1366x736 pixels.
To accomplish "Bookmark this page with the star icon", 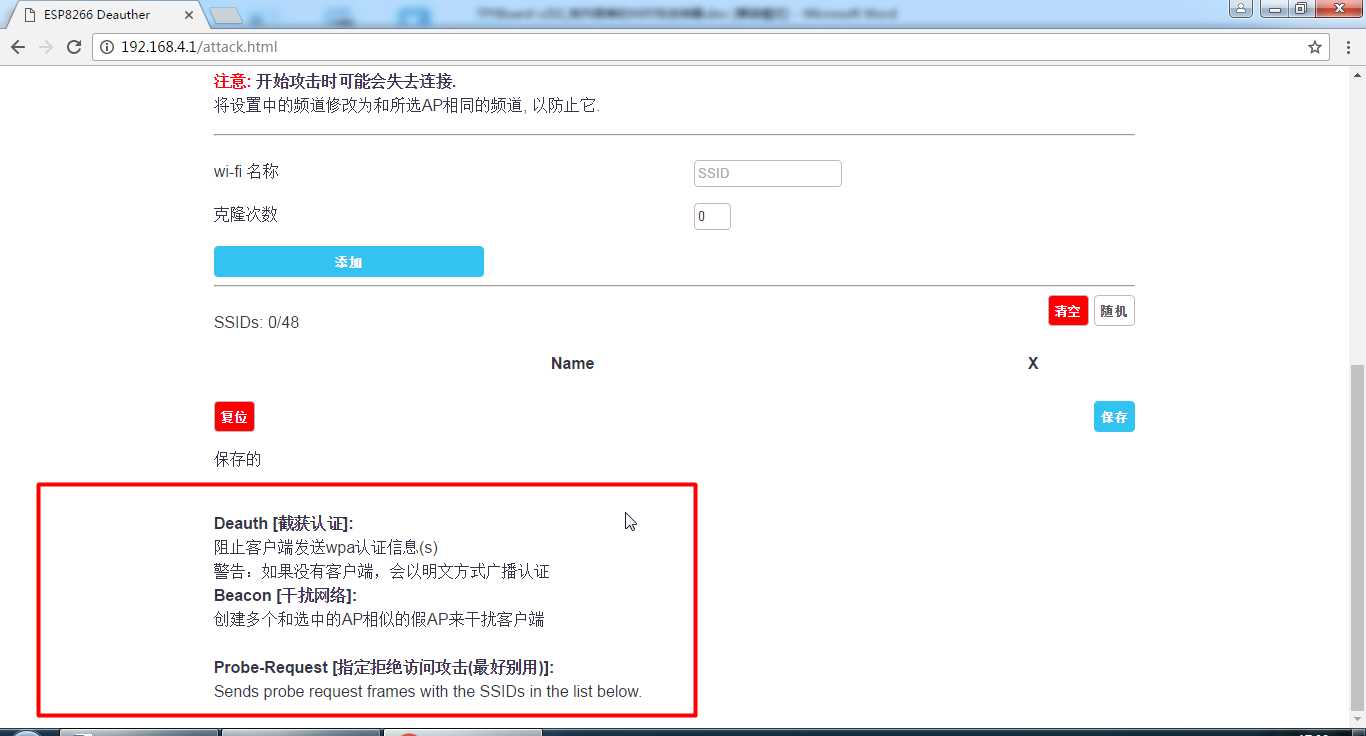I will (1315, 47).
